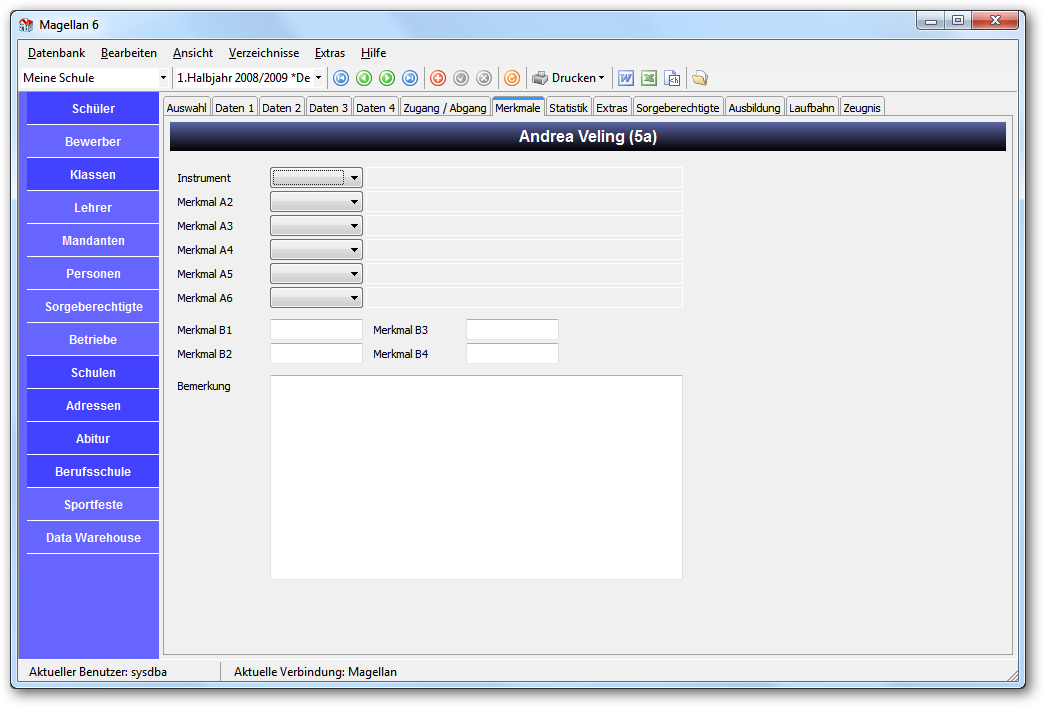Open the Verzeichnisse menu

pos(264,53)
